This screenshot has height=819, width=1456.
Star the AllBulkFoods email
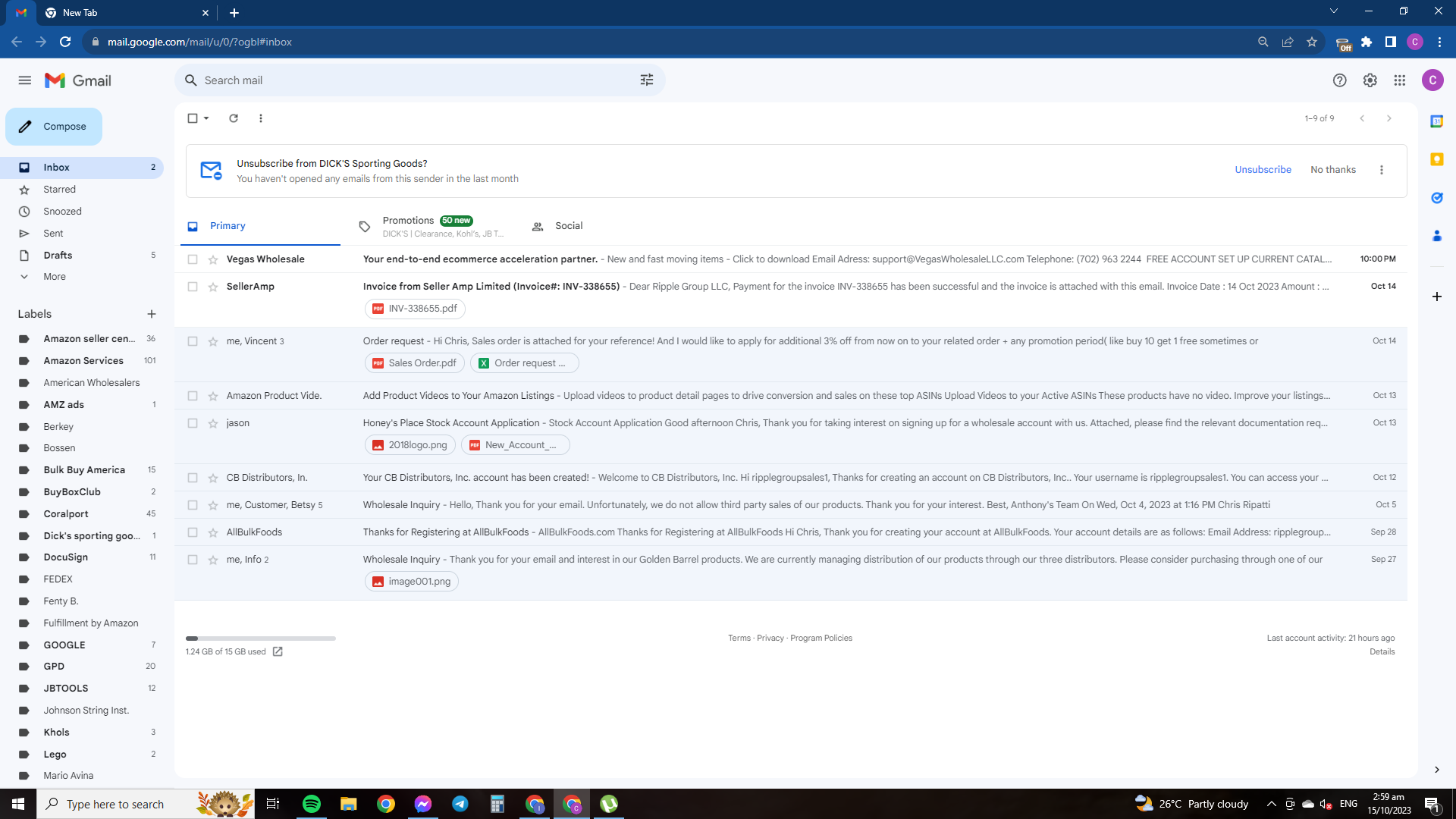pyautogui.click(x=213, y=532)
